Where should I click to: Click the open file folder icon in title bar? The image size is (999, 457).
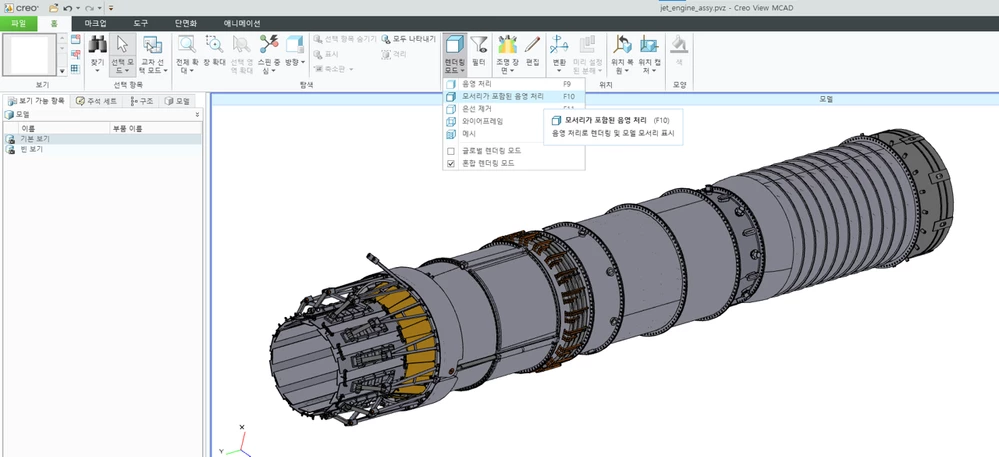click(x=54, y=8)
